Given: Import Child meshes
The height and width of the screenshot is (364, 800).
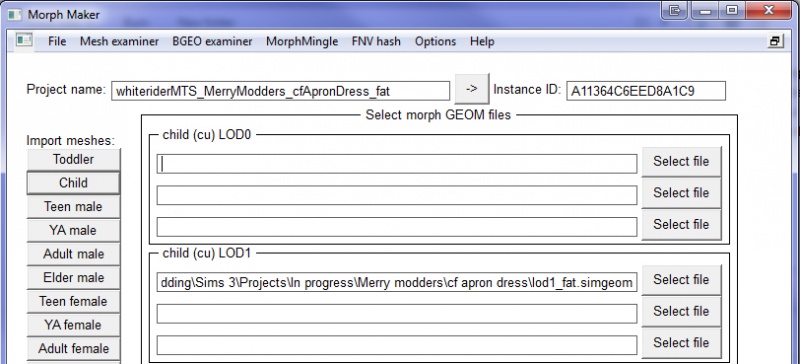Looking at the screenshot, I should coord(73,183).
